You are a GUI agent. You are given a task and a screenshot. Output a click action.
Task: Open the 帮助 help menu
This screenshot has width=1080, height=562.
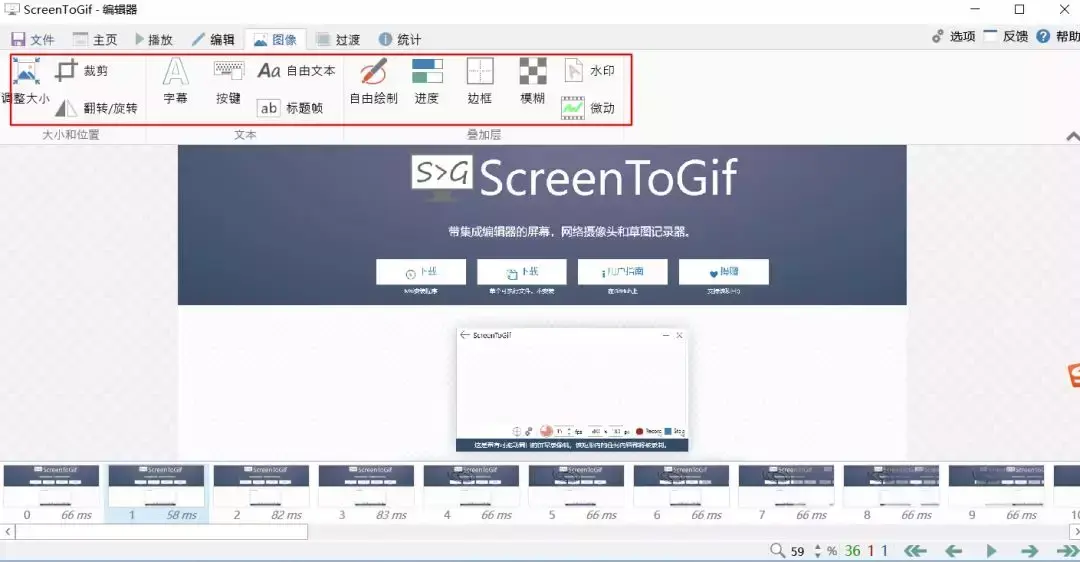[1058, 37]
